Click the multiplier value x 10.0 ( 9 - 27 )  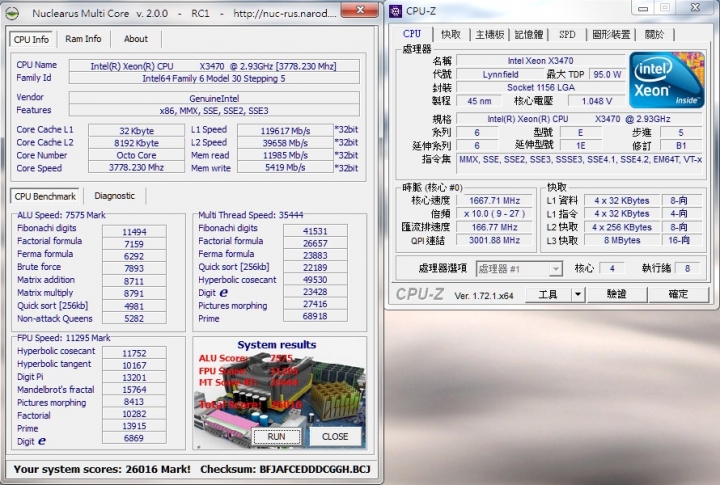[495, 214]
